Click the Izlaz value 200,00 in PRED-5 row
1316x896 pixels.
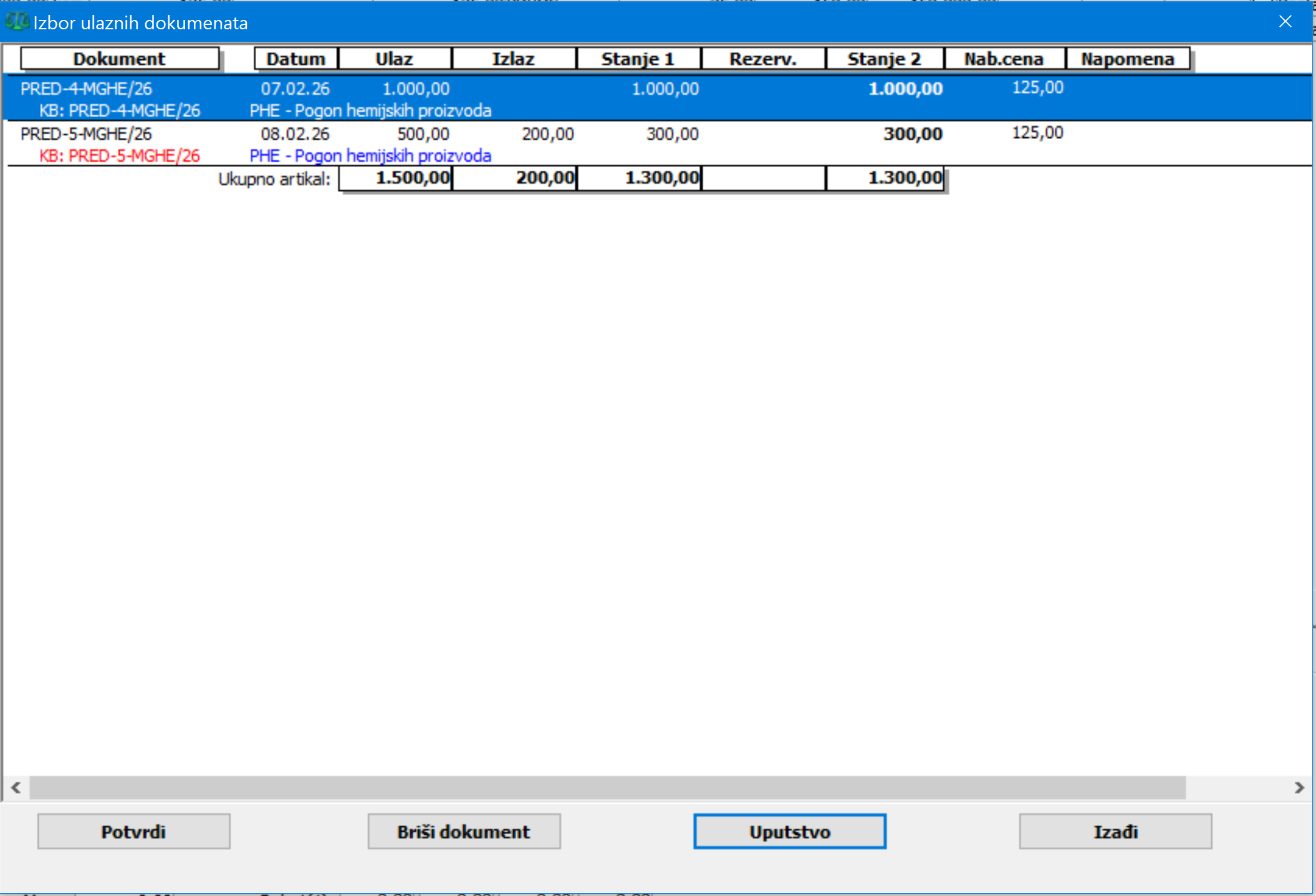pos(548,134)
